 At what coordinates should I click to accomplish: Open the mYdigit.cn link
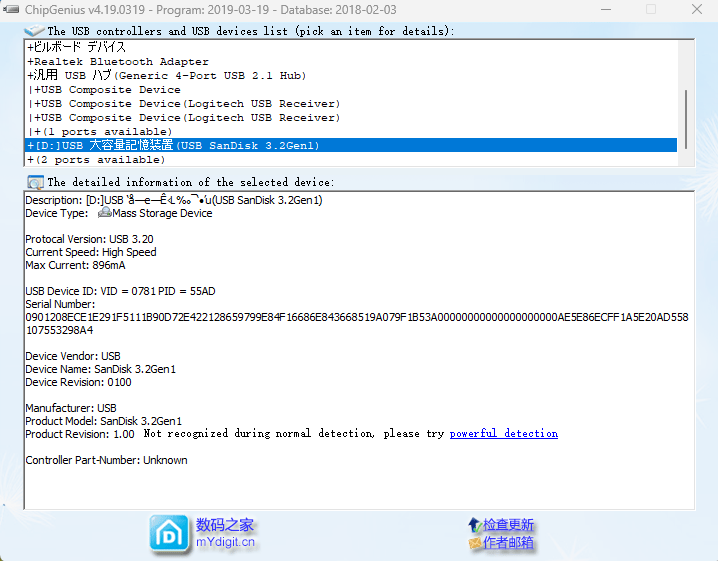click(225, 542)
